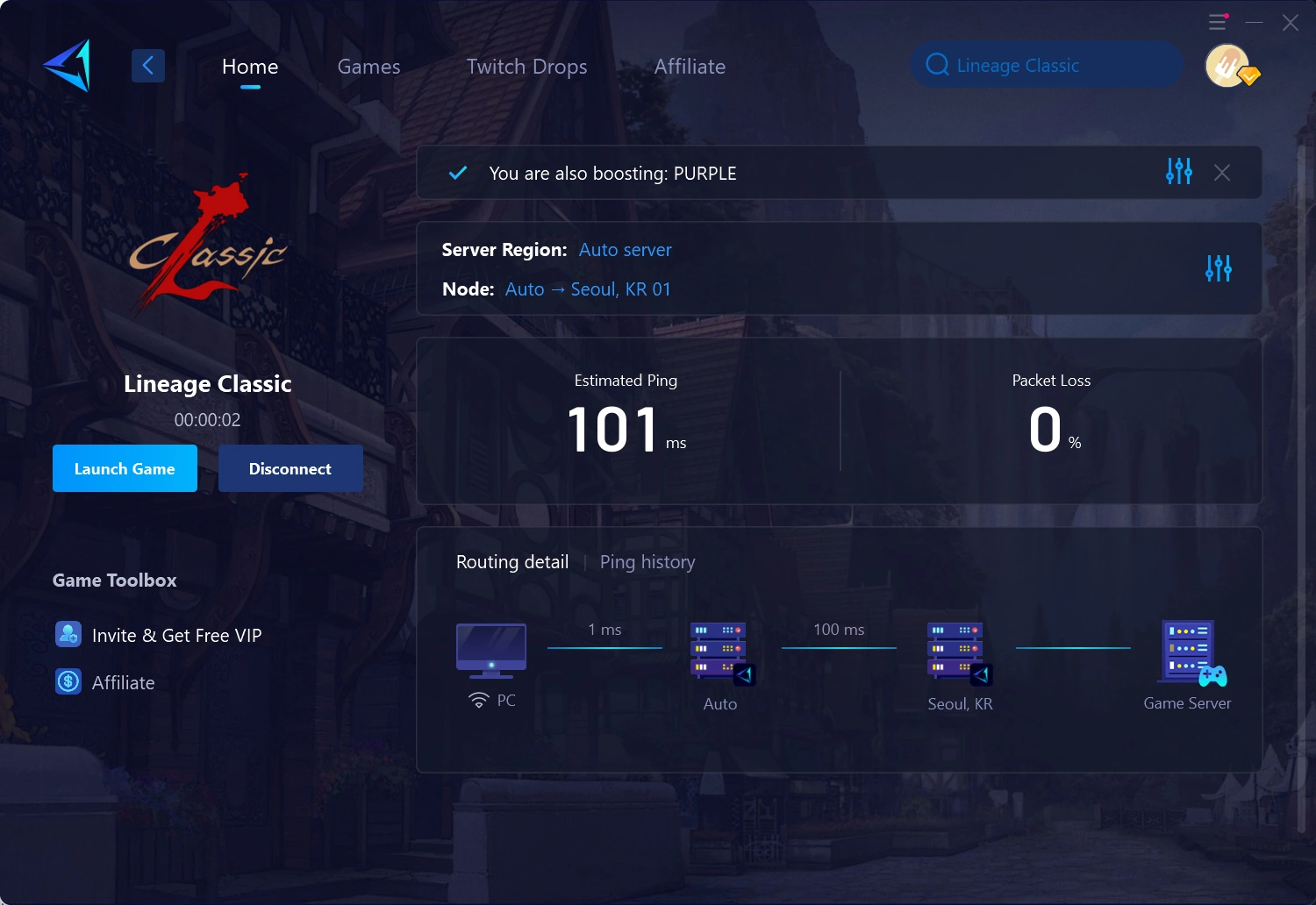The height and width of the screenshot is (905, 1316).
Task: Open the Ping history view
Action: tap(647, 562)
